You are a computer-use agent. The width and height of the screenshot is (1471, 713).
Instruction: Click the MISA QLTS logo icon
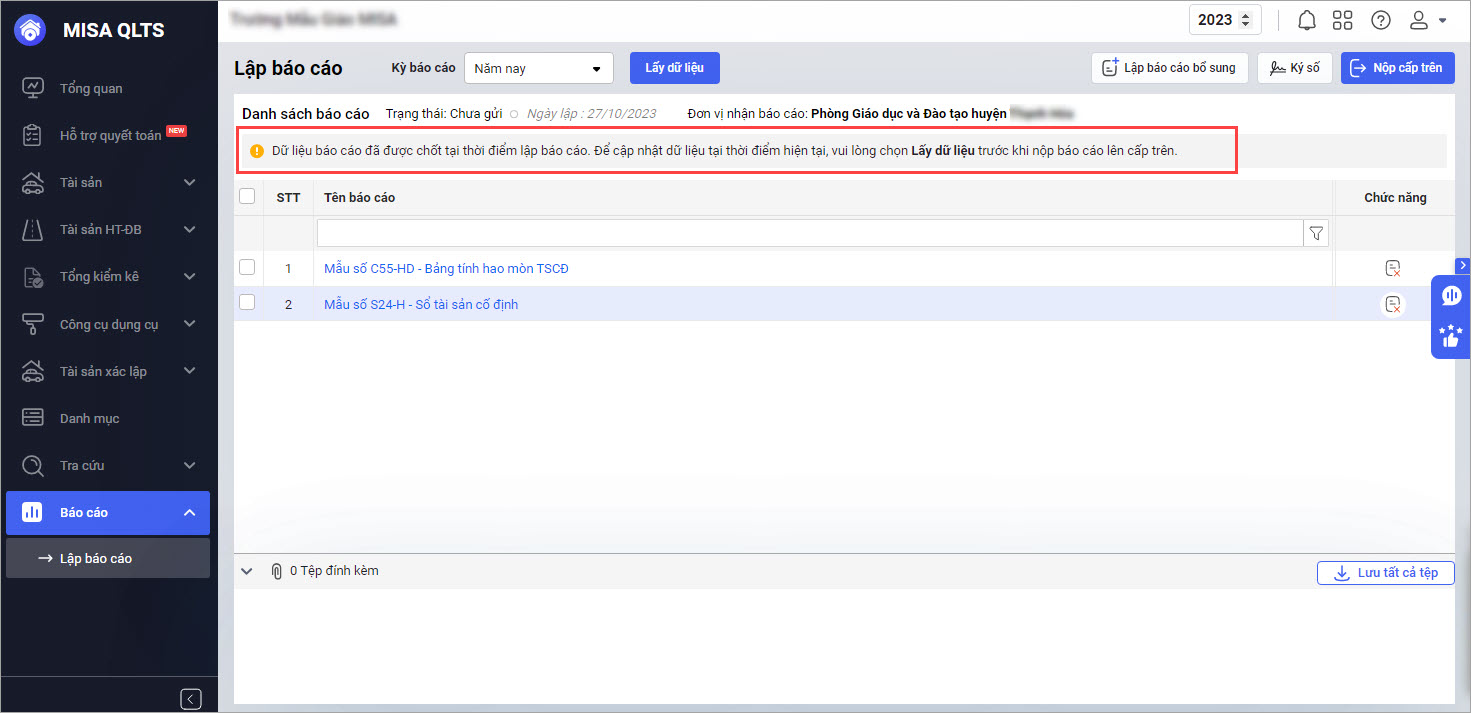pyautogui.click(x=31, y=30)
